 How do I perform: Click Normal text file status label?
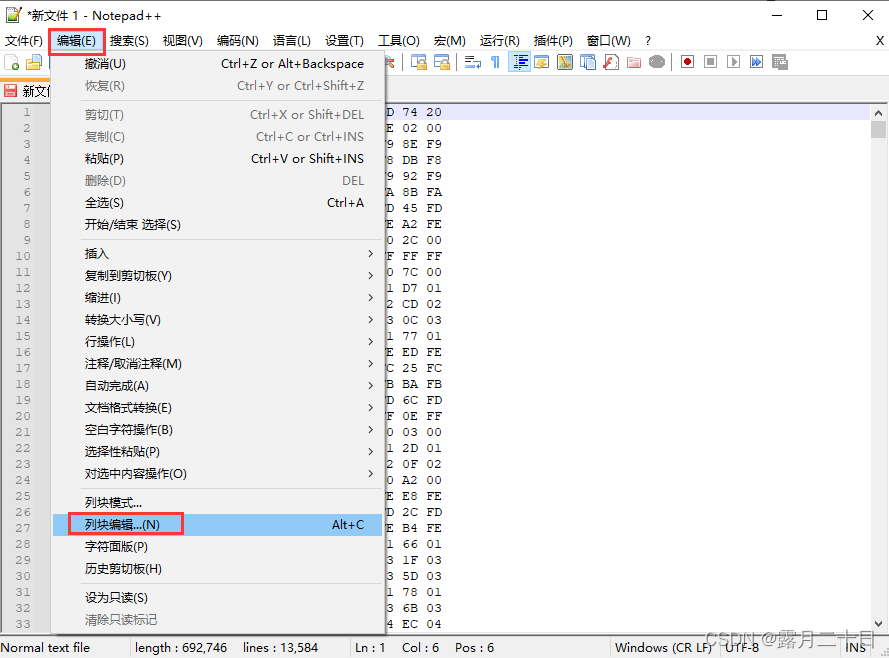(x=45, y=647)
